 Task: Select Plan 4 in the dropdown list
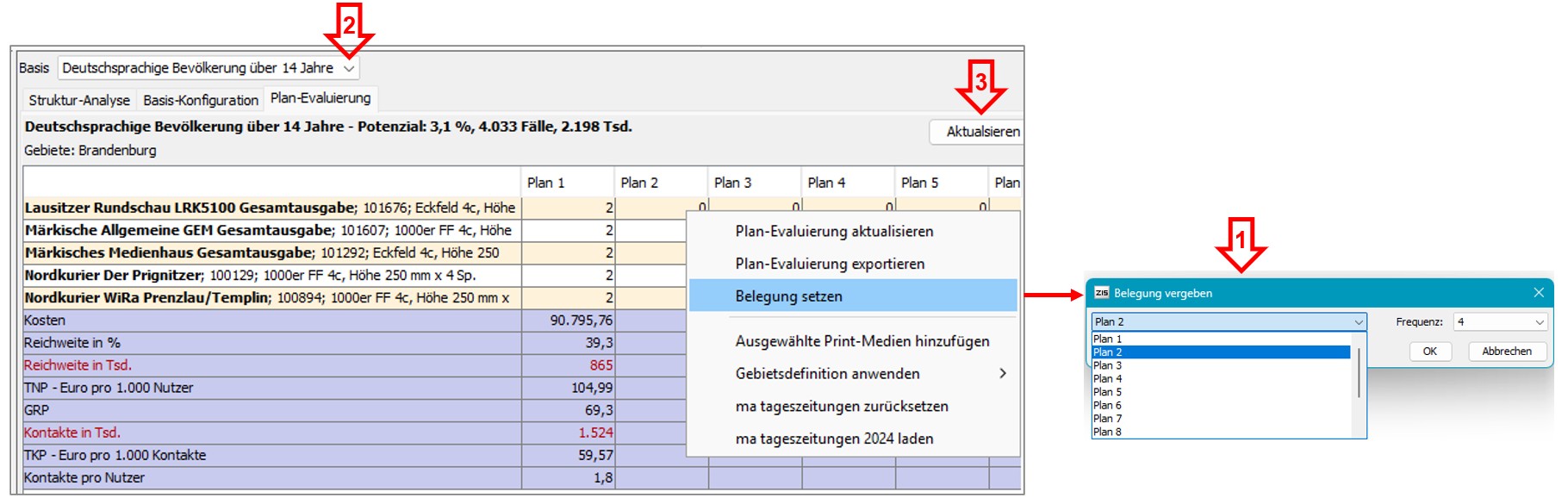pyautogui.click(x=1221, y=378)
